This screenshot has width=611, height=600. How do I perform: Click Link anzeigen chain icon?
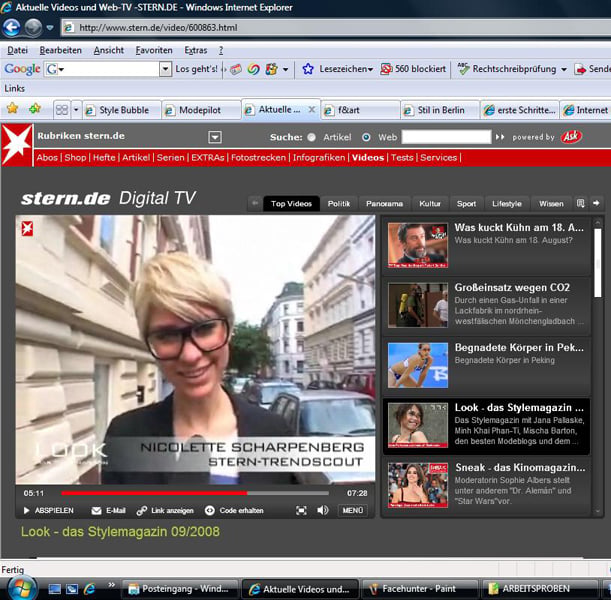click(141, 511)
